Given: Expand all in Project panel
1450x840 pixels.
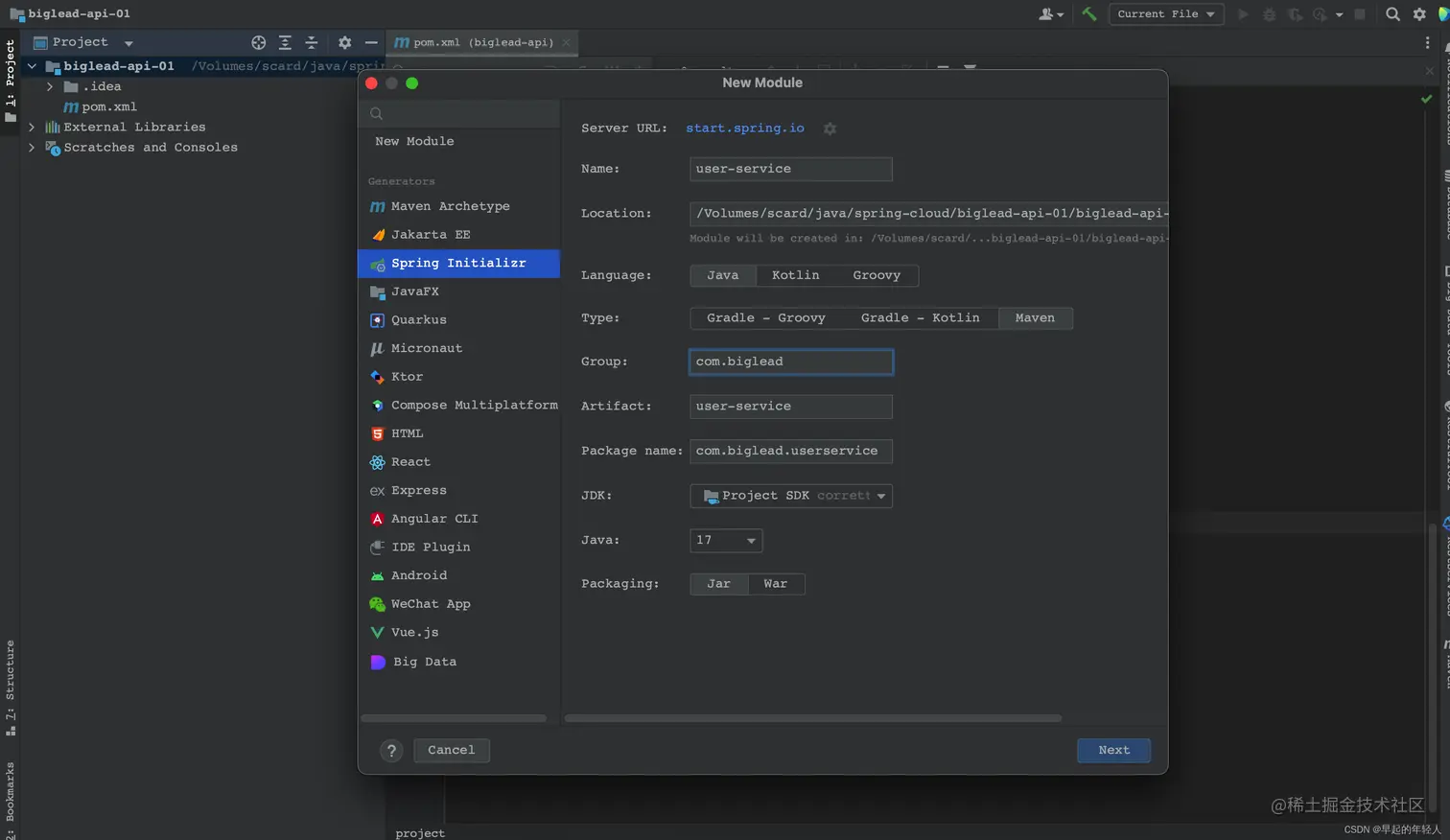Looking at the screenshot, I should (x=285, y=42).
